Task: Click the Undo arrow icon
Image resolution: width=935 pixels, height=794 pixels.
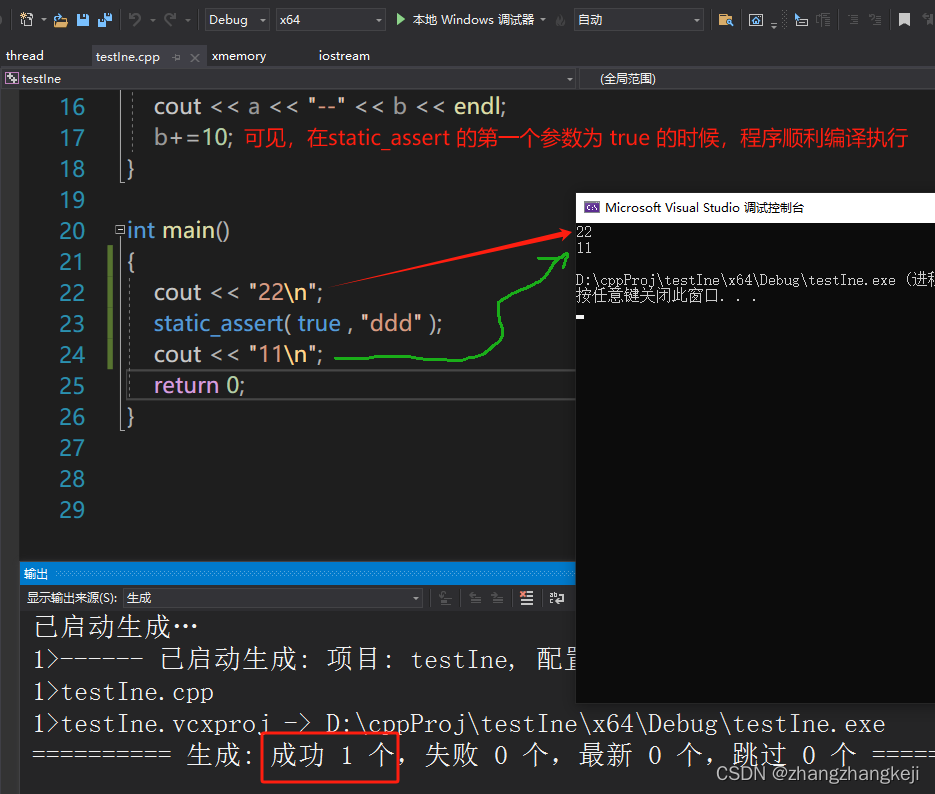Action: 135,20
